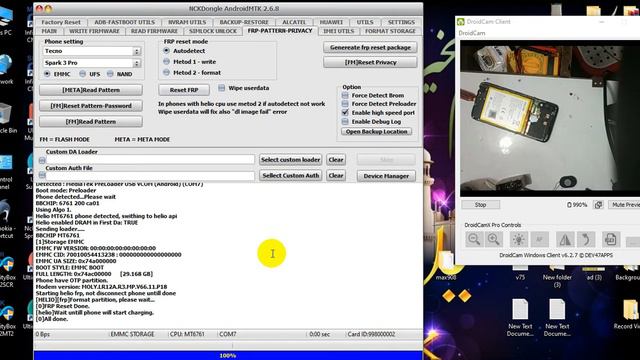640x360 pixels.
Task: Clear the Custom DA Loader field
Action: 336,160
